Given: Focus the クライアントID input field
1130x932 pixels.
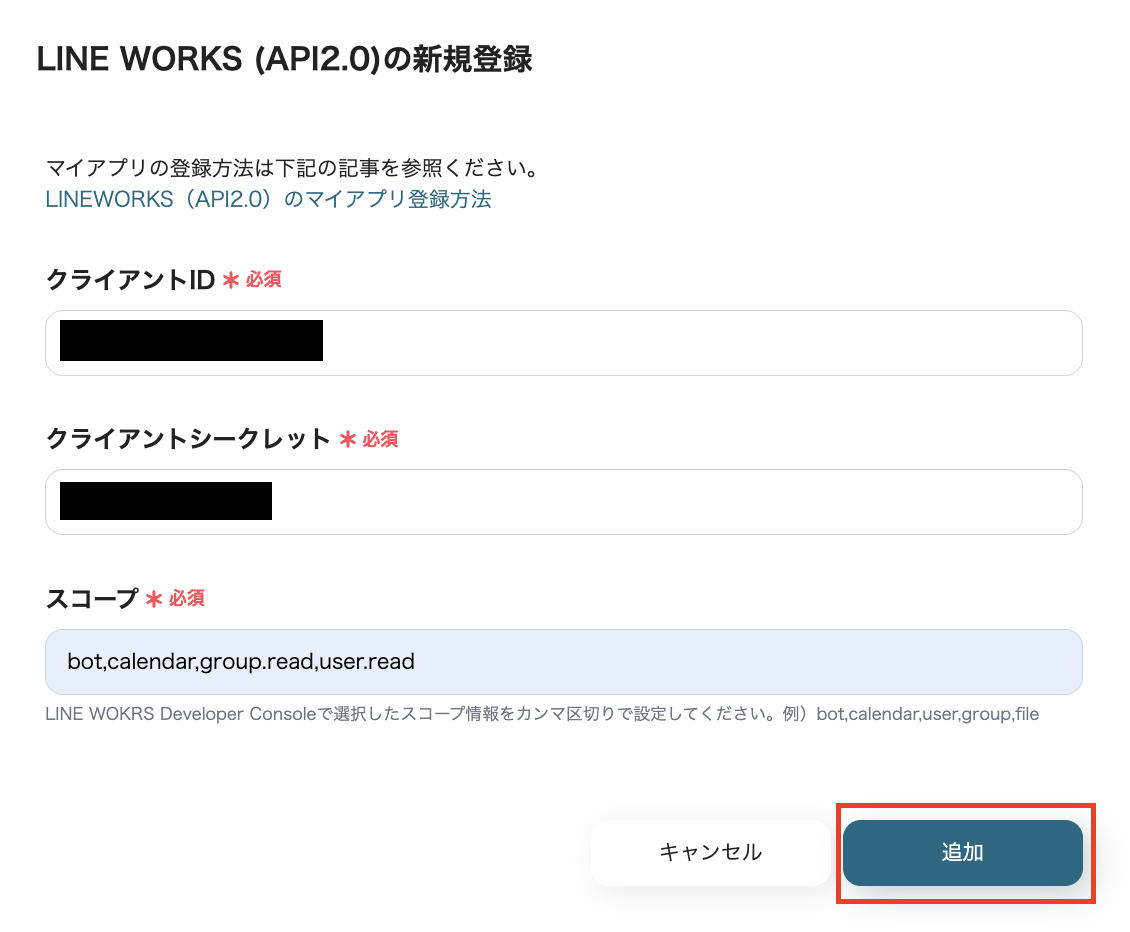Looking at the screenshot, I should 564,343.
